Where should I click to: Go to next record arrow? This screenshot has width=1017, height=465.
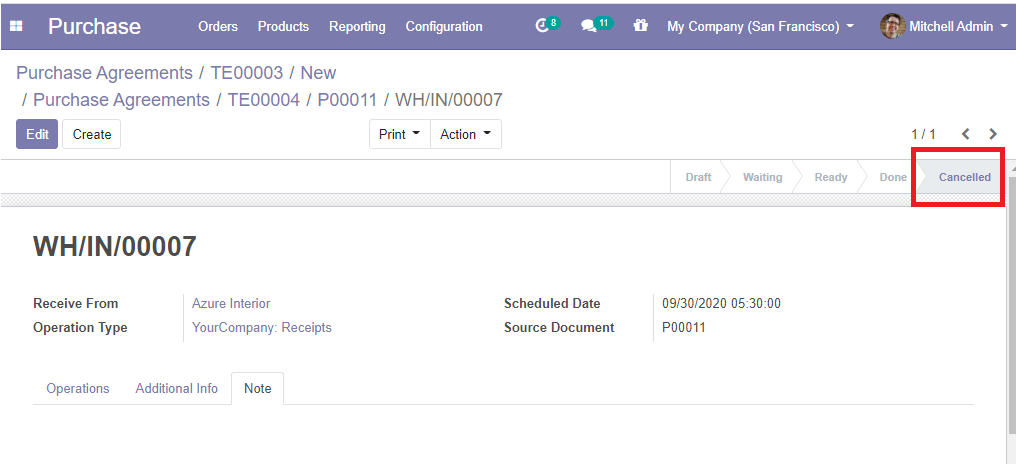point(993,134)
